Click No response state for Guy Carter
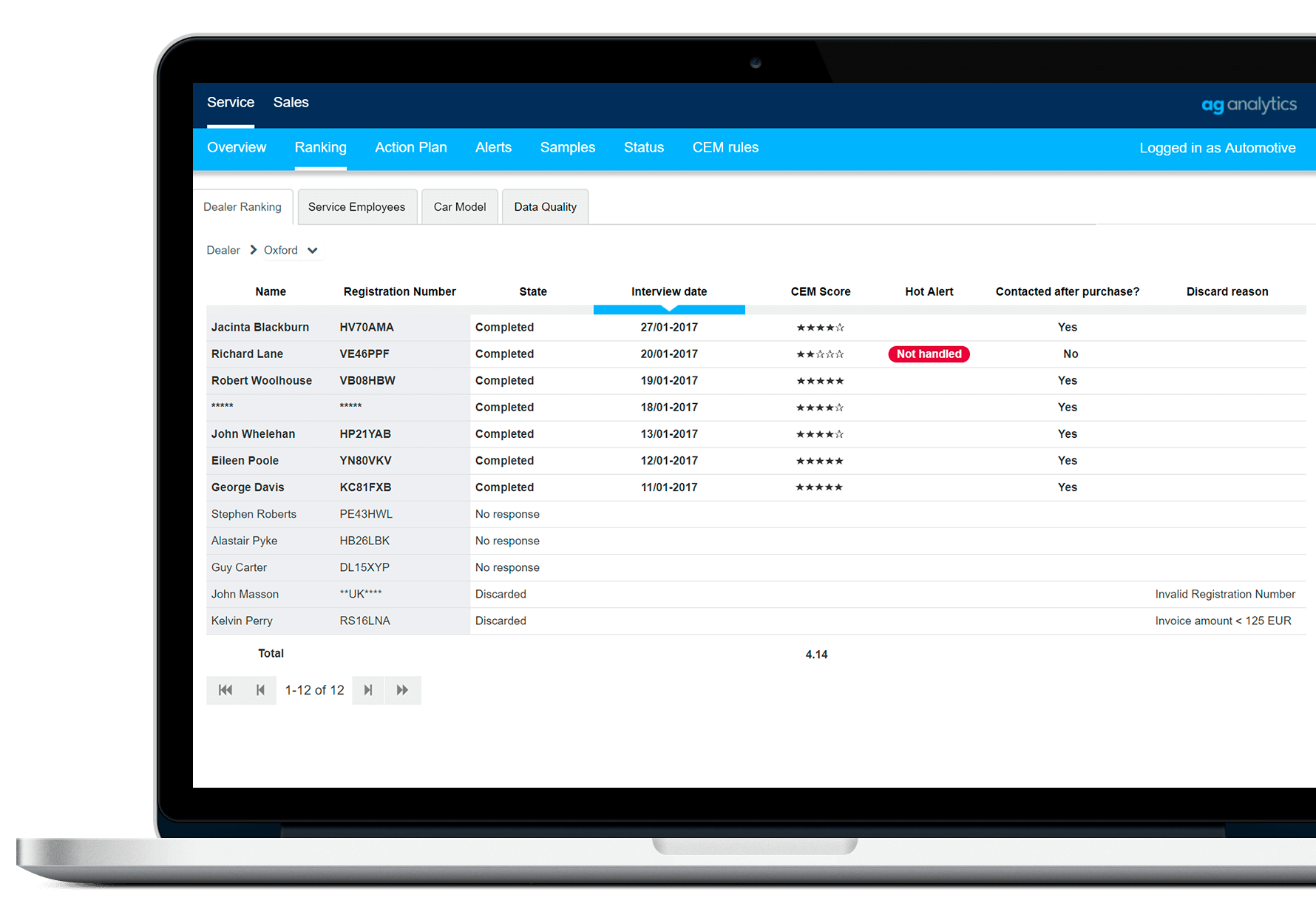 tap(507, 567)
